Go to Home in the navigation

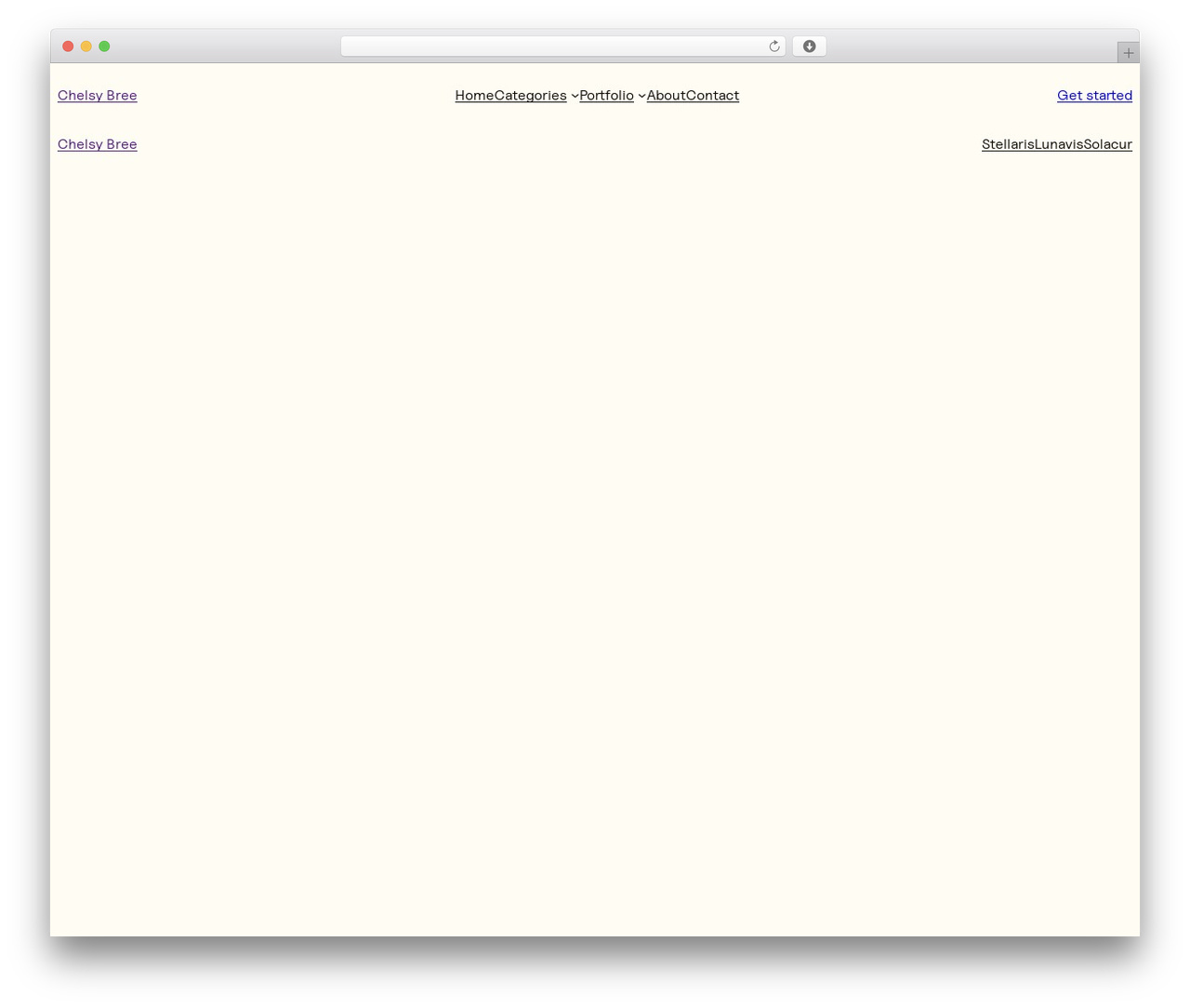pos(474,96)
